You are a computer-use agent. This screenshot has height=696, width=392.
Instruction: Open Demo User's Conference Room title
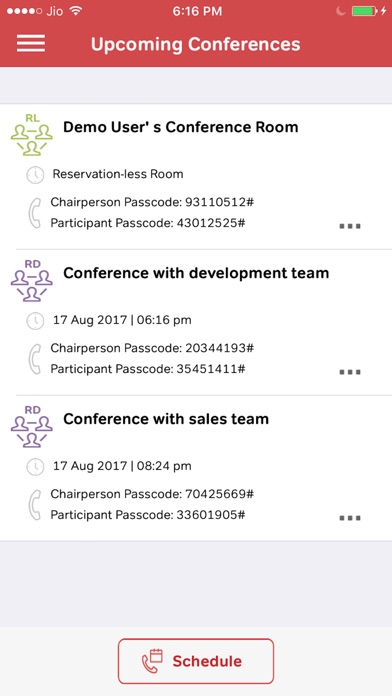181,127
